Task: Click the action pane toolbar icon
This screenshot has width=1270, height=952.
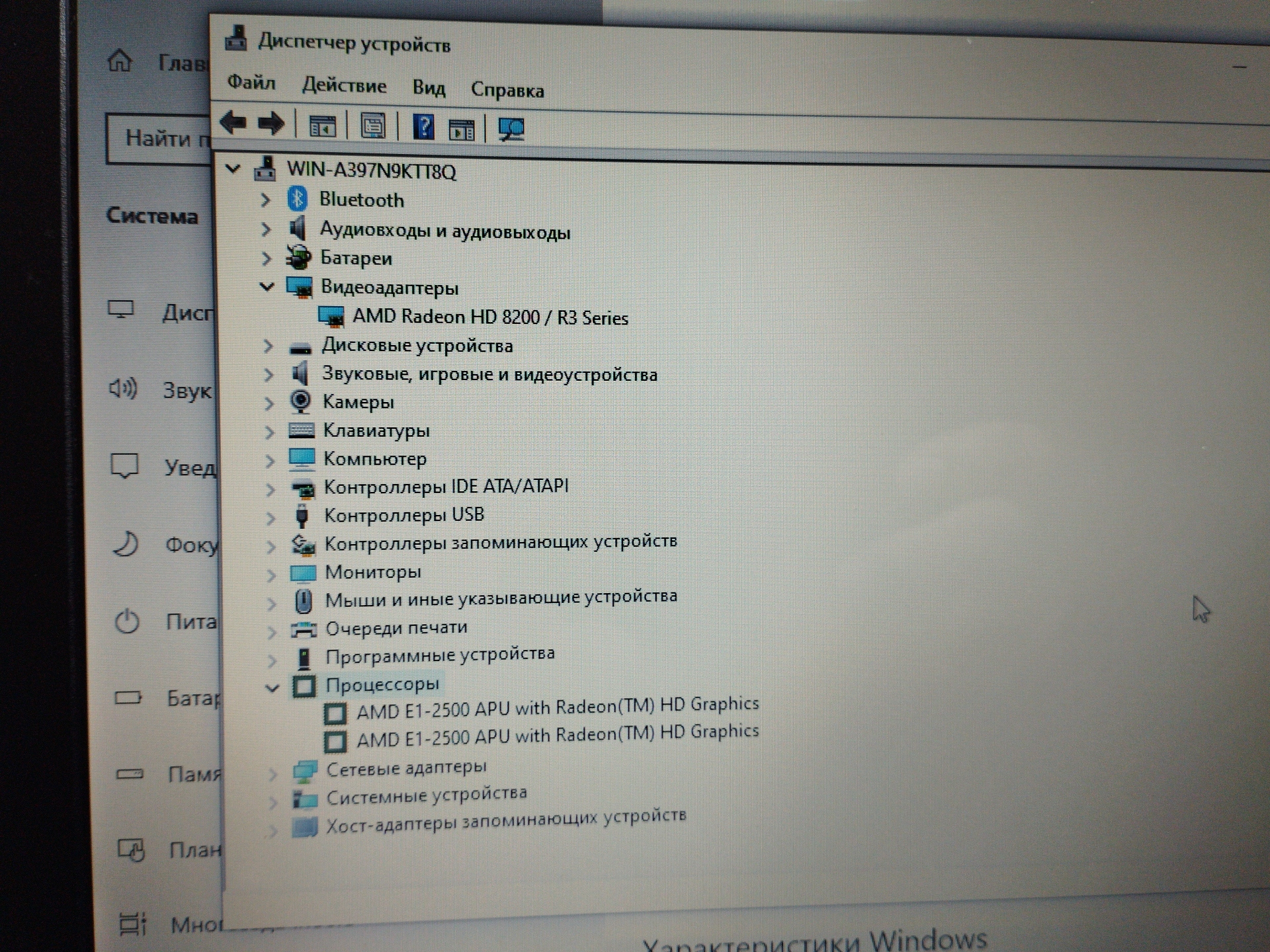Action: [462, 129]
